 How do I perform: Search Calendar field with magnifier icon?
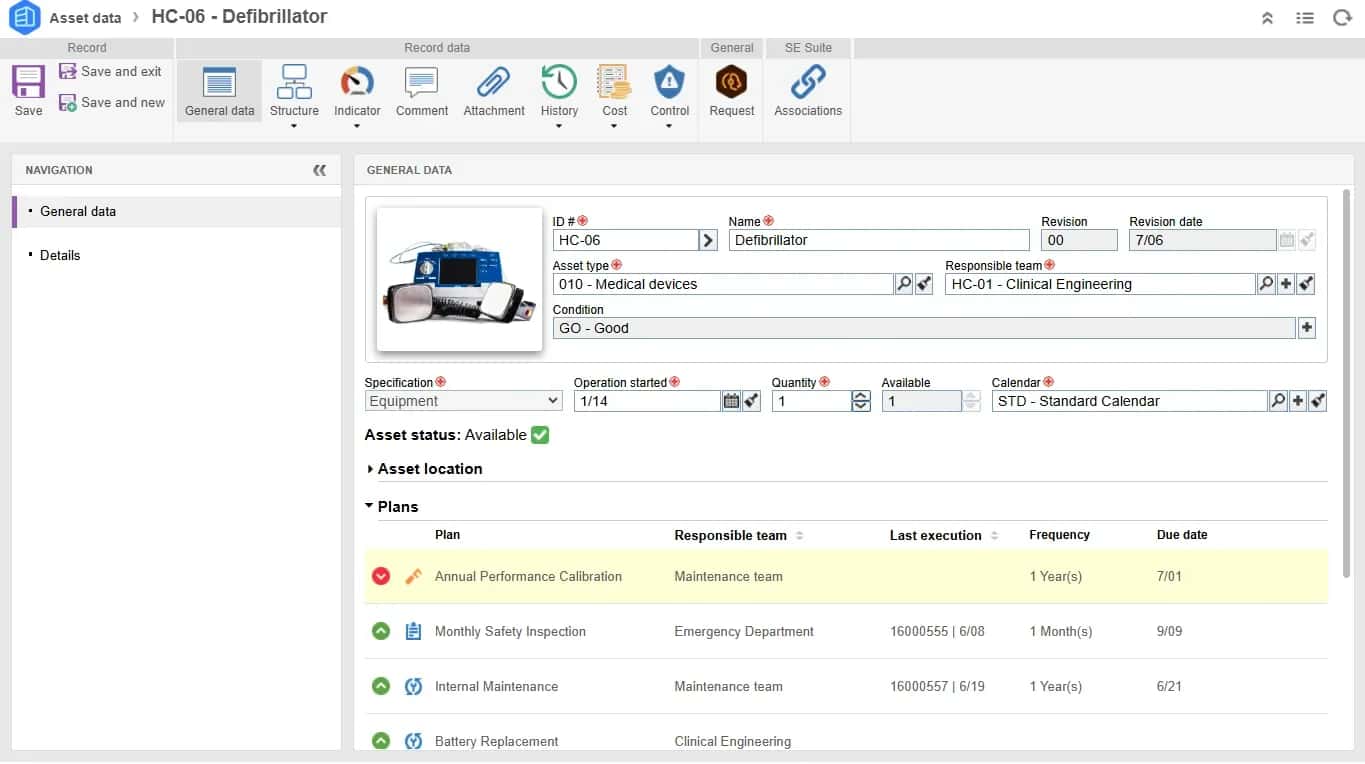(1278, 401)
